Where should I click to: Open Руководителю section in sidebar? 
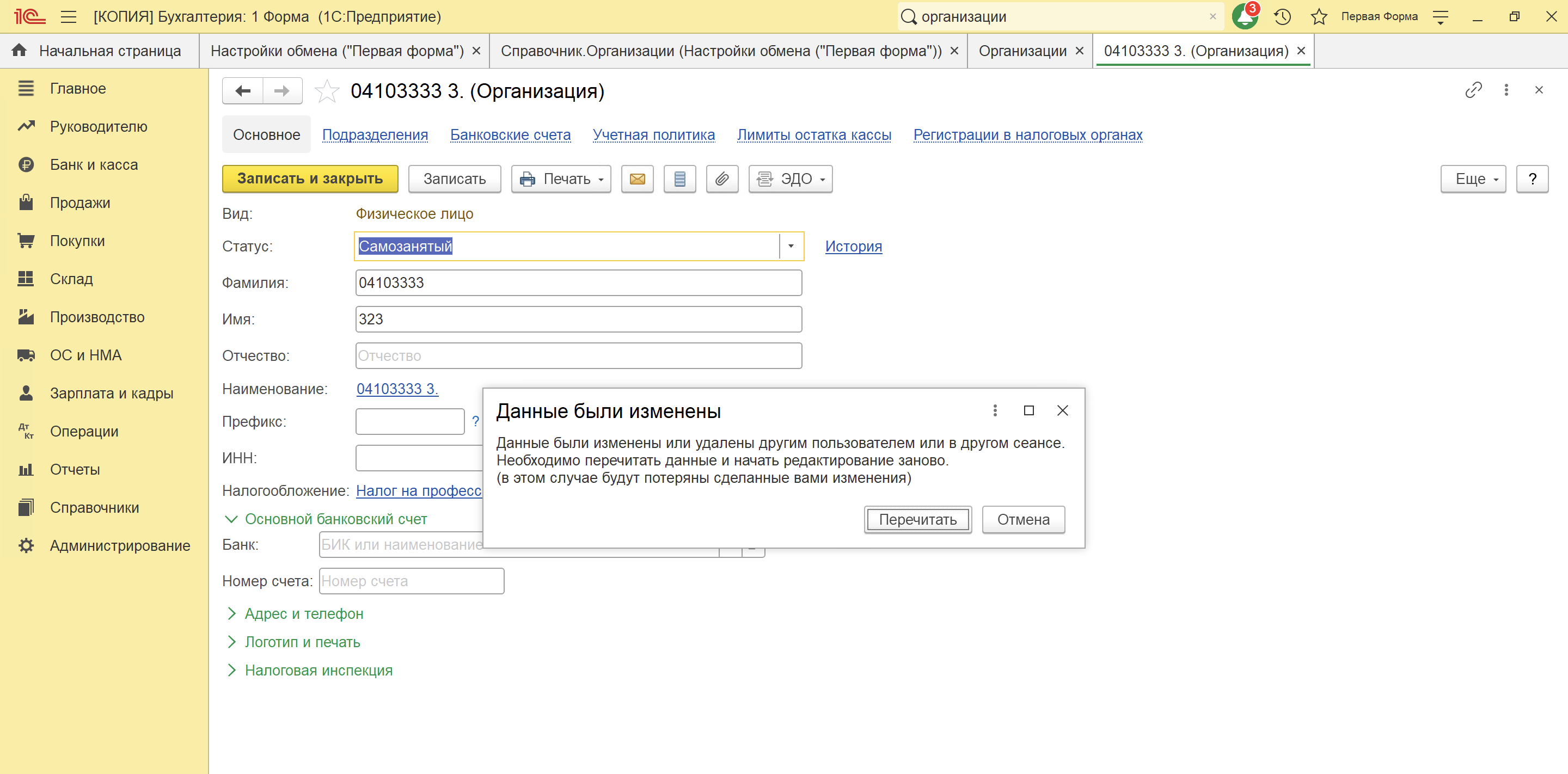coord(99,127)
